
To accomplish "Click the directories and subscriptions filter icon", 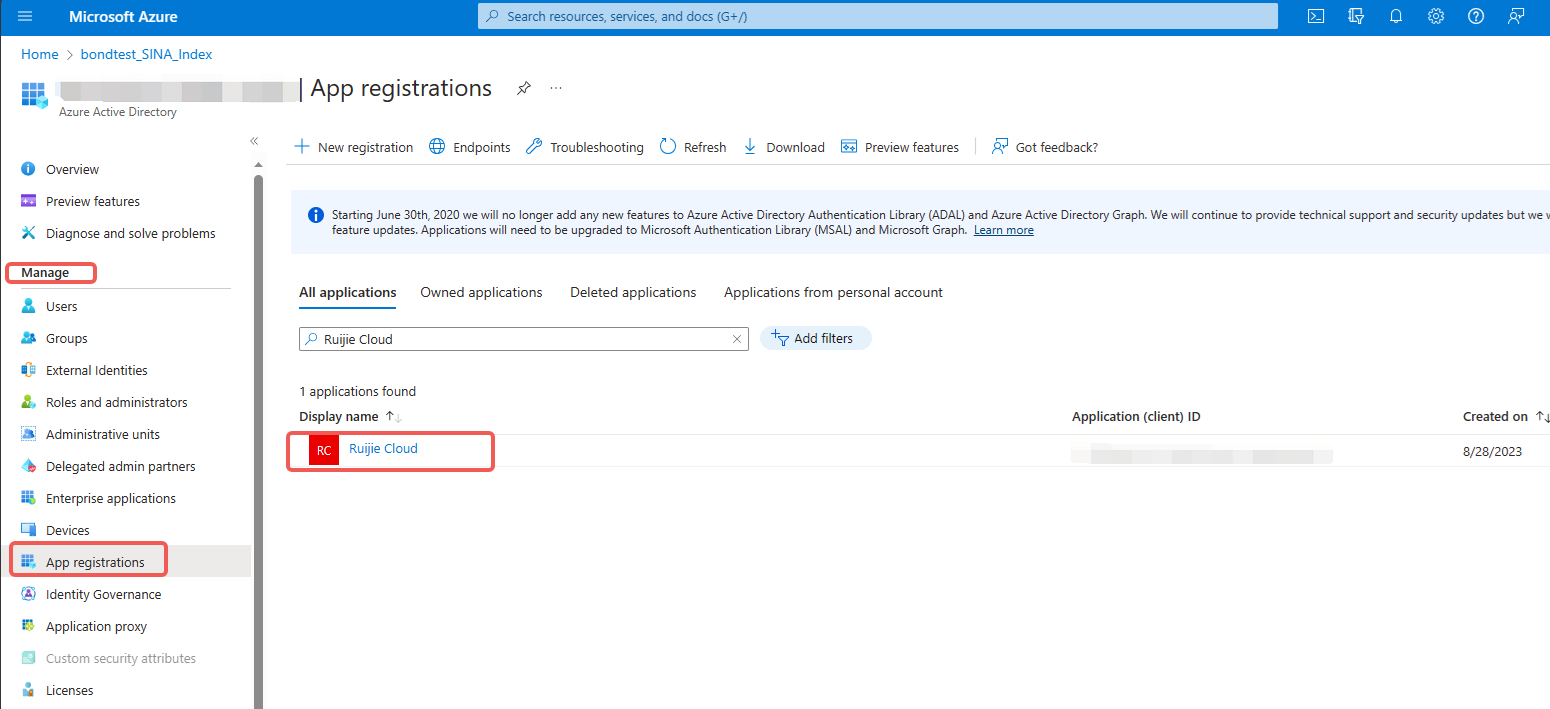I will tap(1356, 16).
